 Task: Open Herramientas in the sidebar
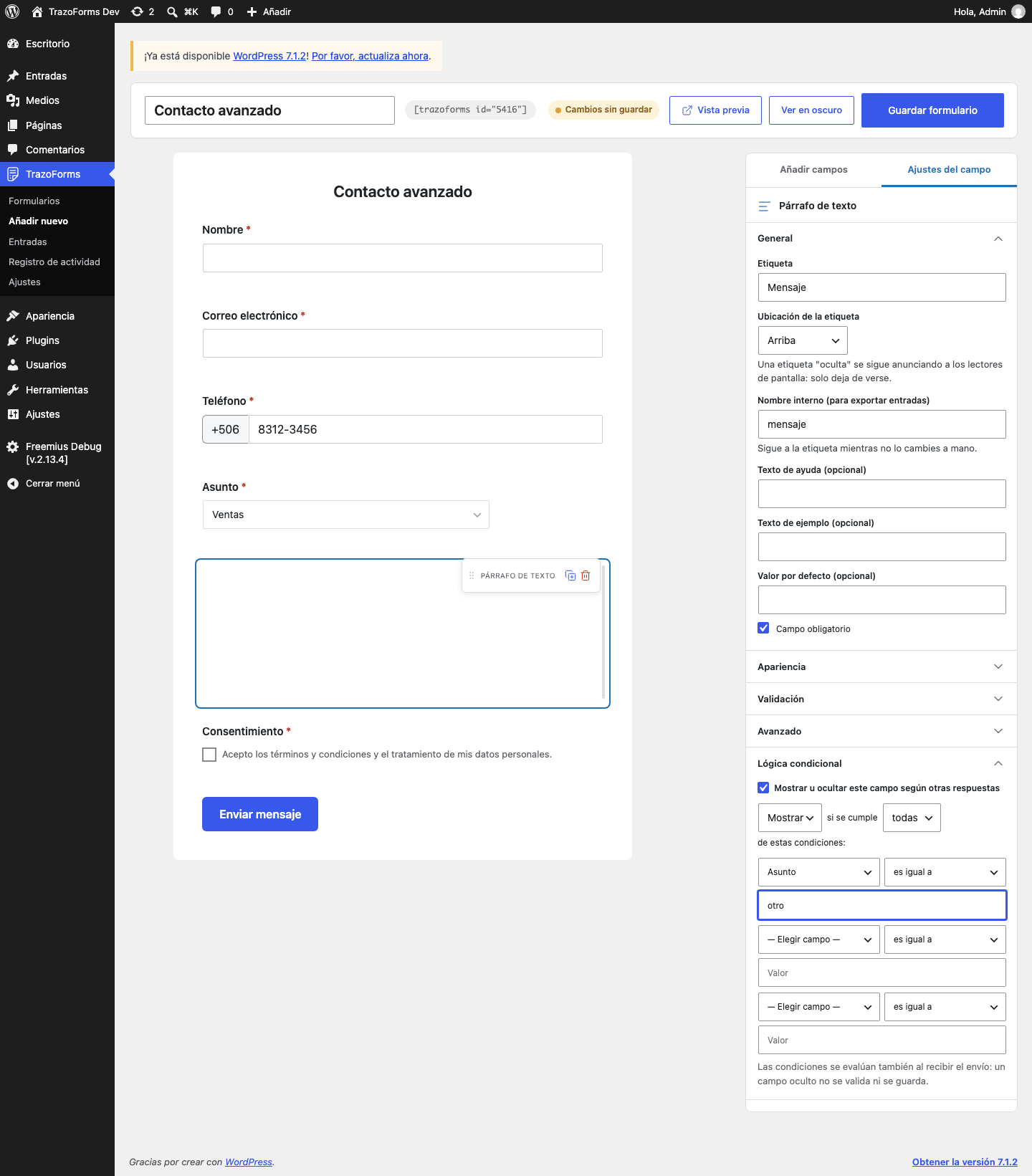pos(57,390)
